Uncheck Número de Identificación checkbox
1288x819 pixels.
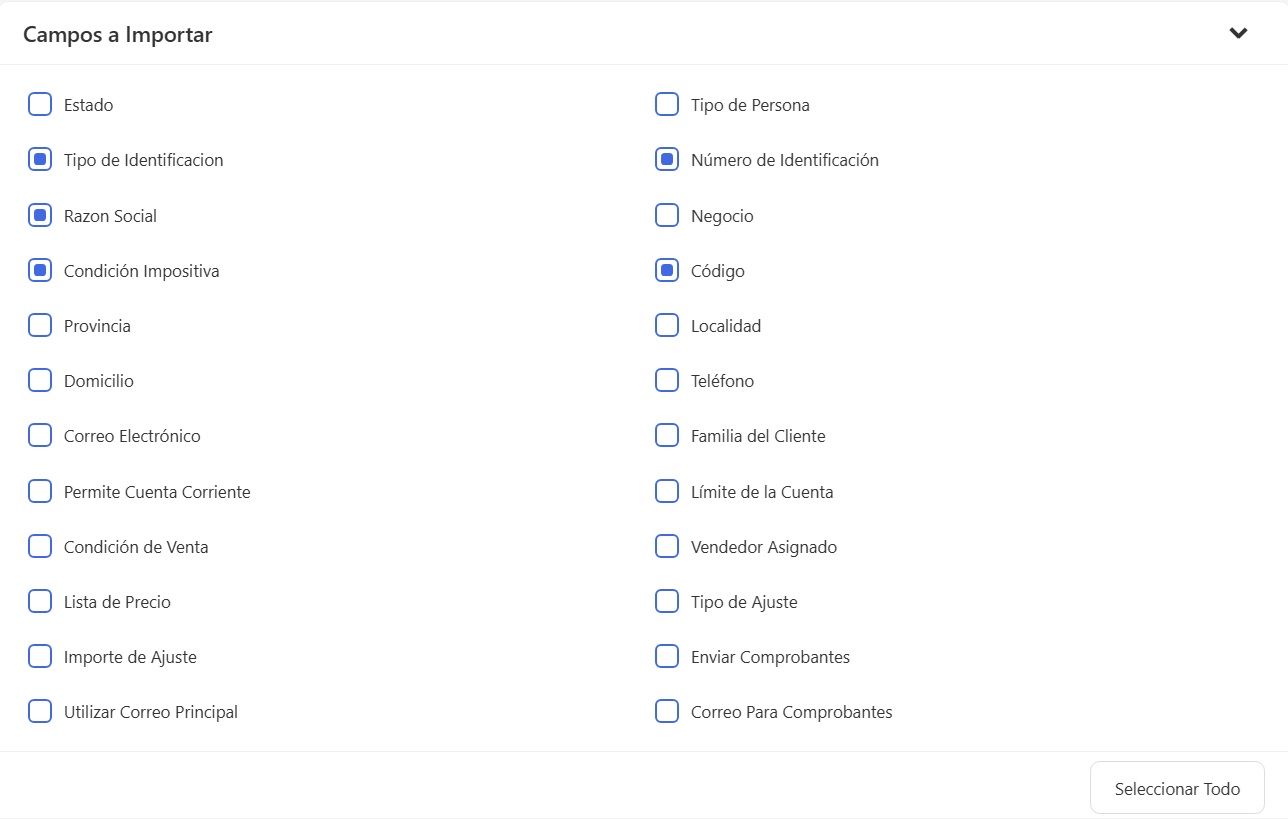click(667, 159)
